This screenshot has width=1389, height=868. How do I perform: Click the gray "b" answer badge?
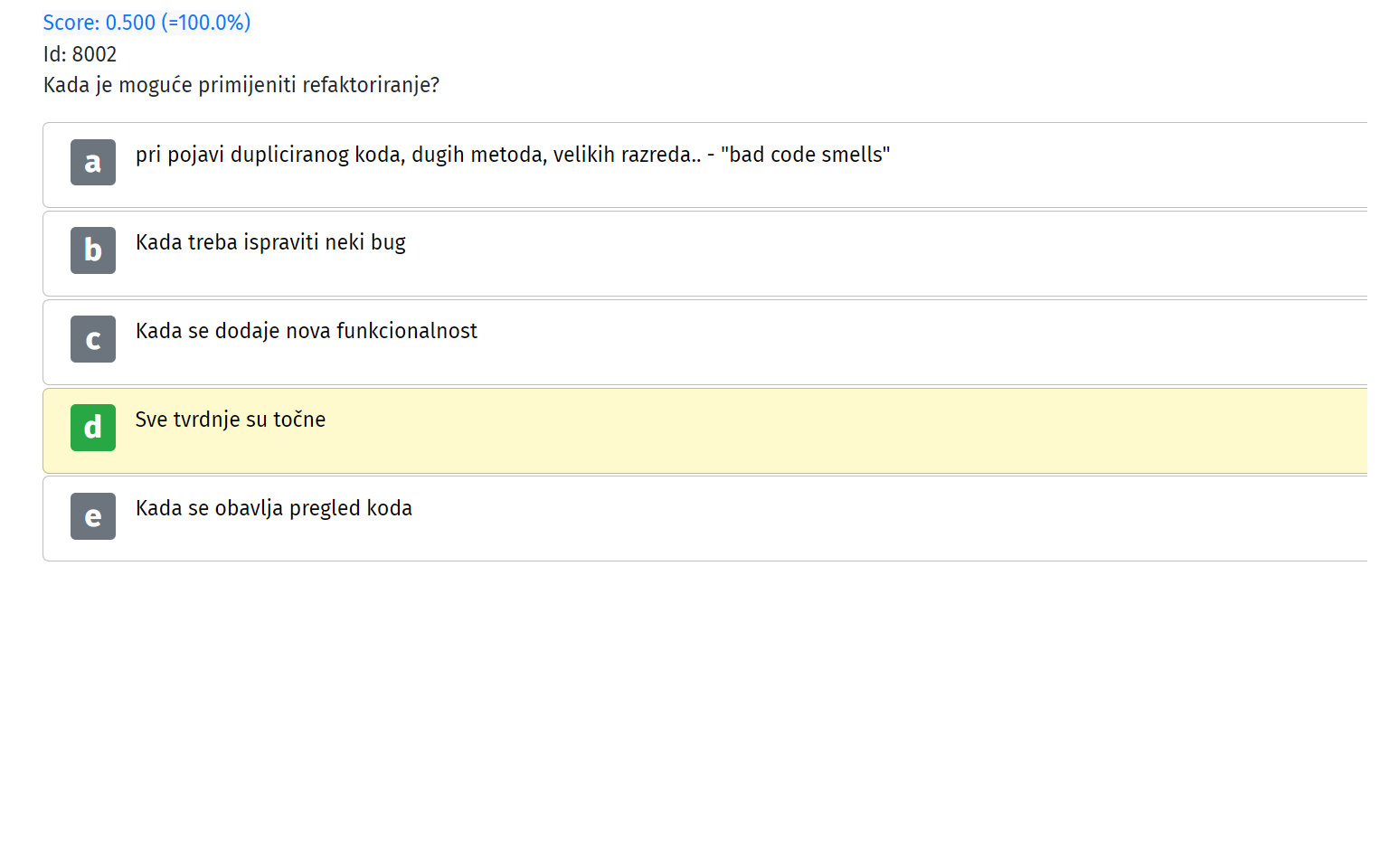coord(93,250)
